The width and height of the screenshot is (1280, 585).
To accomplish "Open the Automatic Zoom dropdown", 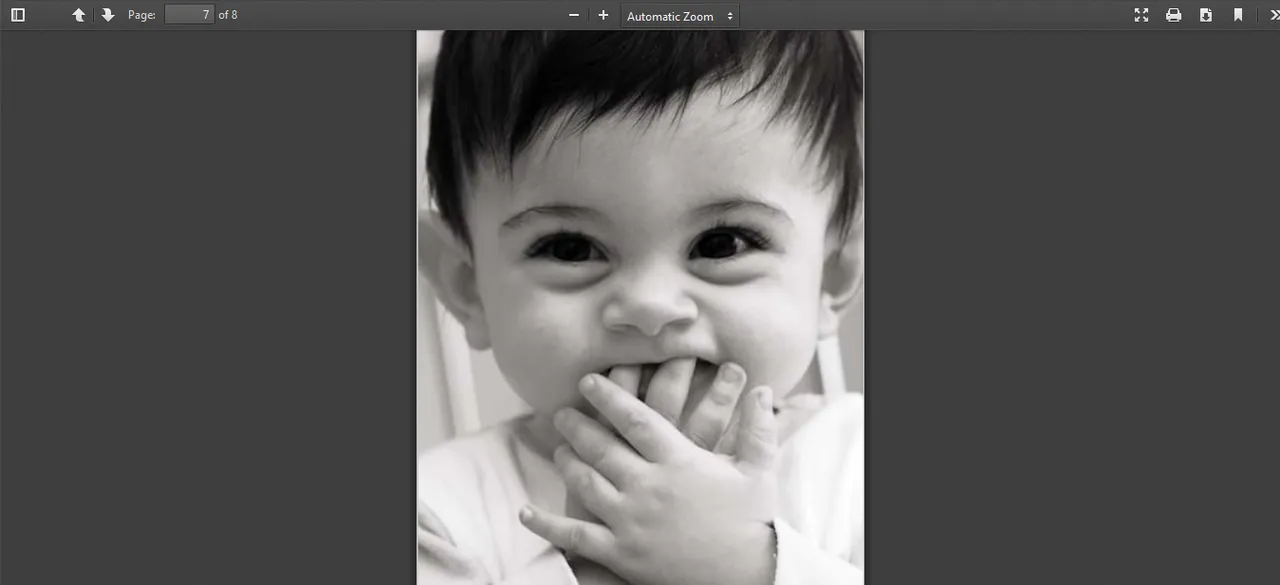I will tap(680, 16).
